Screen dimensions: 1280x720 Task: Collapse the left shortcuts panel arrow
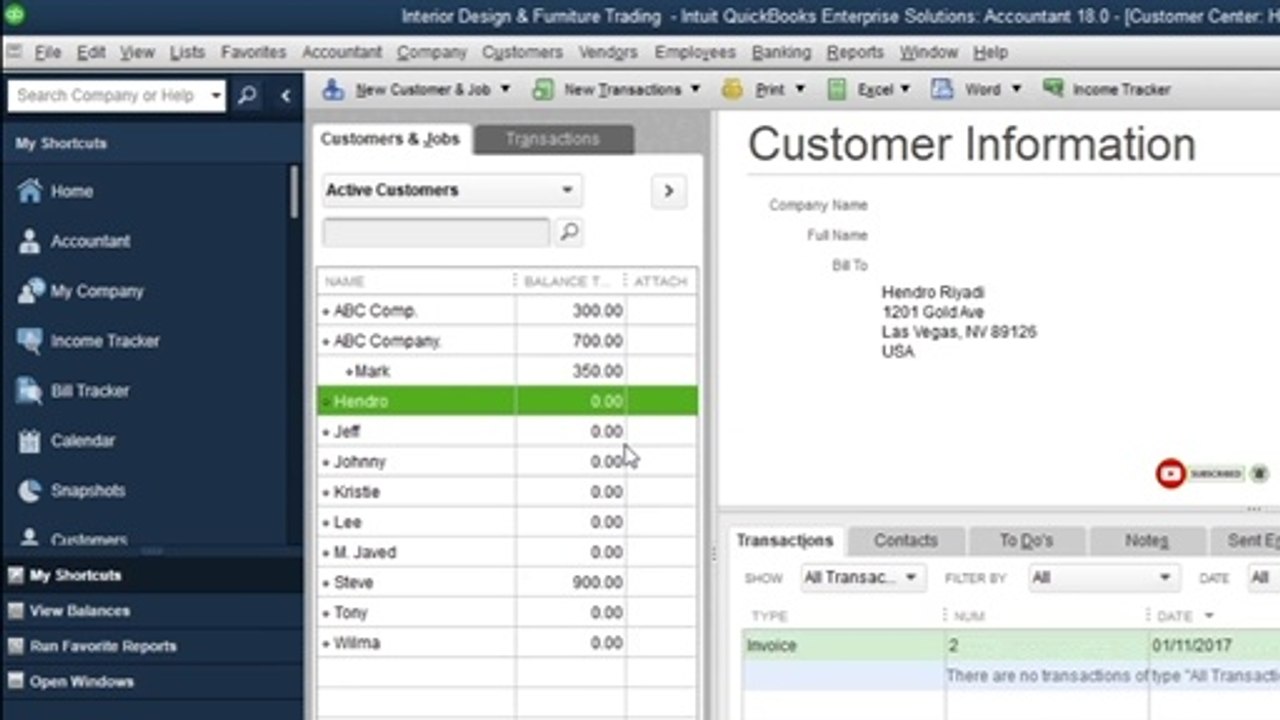pyautogui.click(x=285, y=96)
